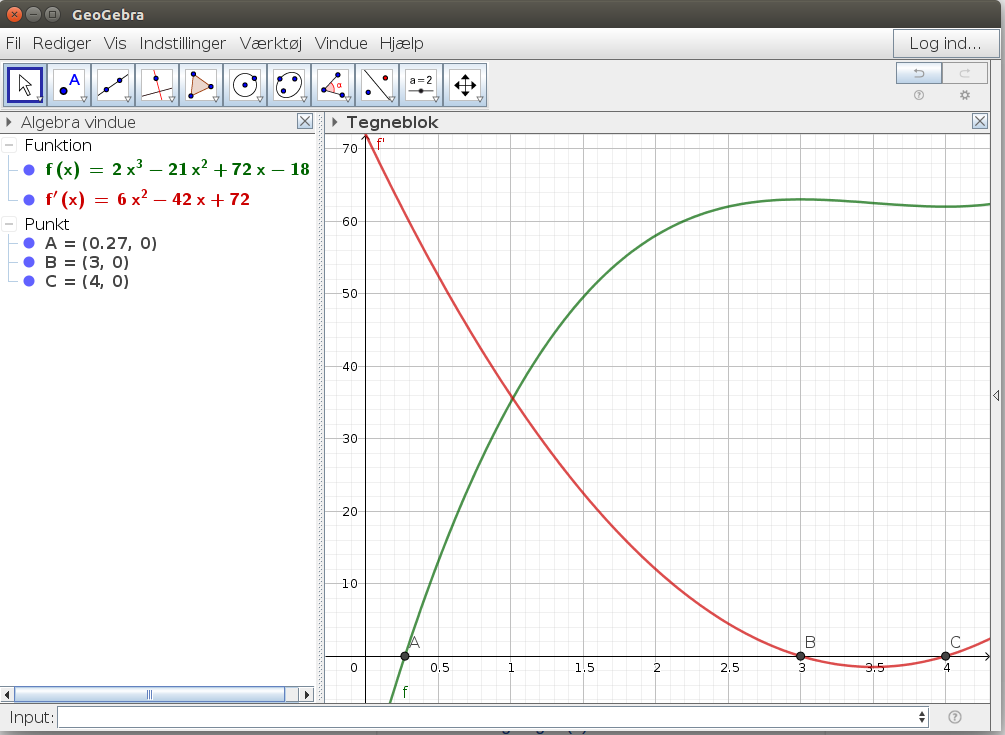Toggle visibility of point C
This screenshot has height=735, width=1005.
[29, 281]
